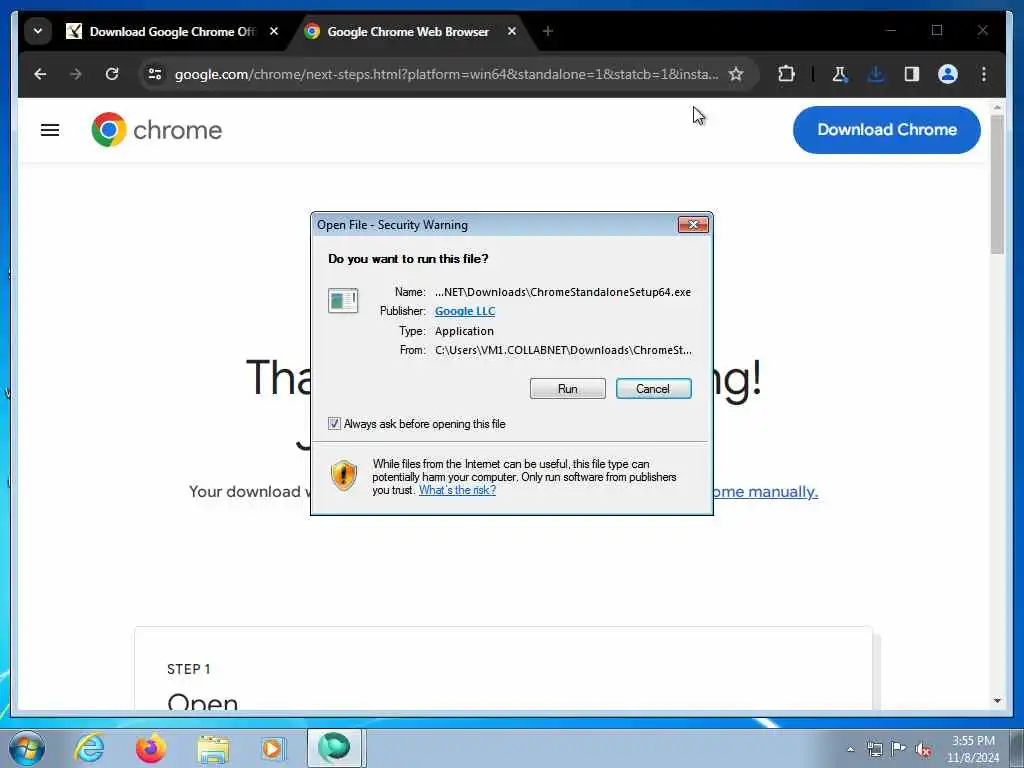Viewport: 1024px width, 768px height.
Task: Click the application file icon in dialog
Action: 343,301
